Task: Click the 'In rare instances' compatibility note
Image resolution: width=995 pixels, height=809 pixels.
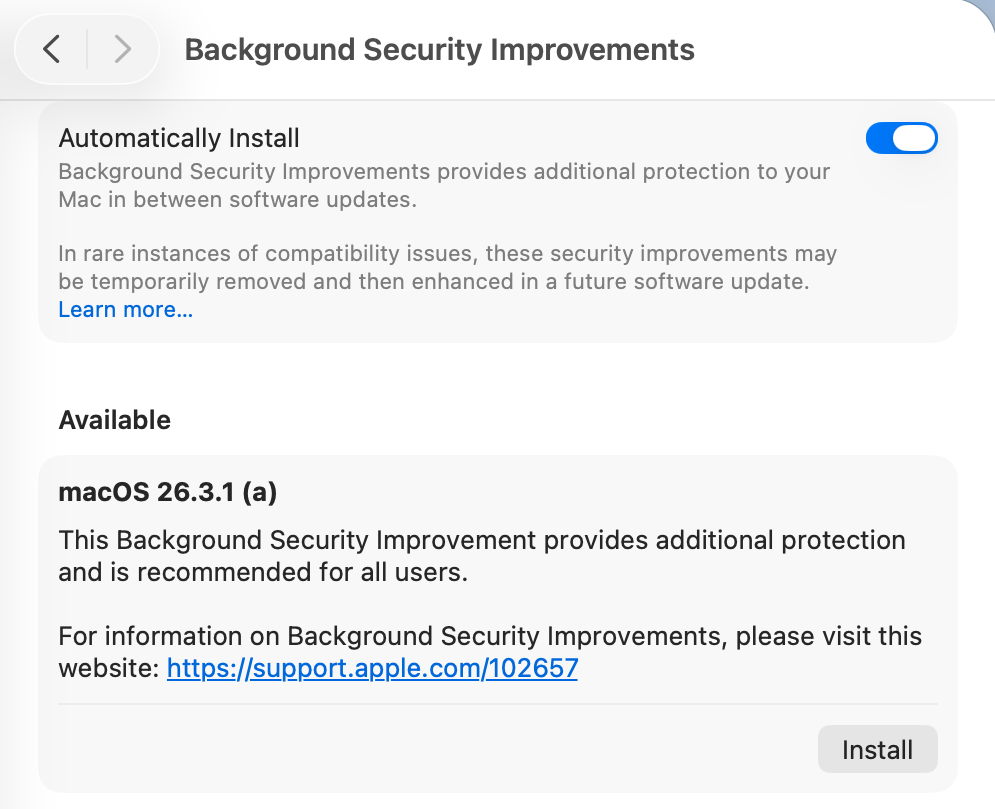Action: pyautogui.click(x=447, y=254)
